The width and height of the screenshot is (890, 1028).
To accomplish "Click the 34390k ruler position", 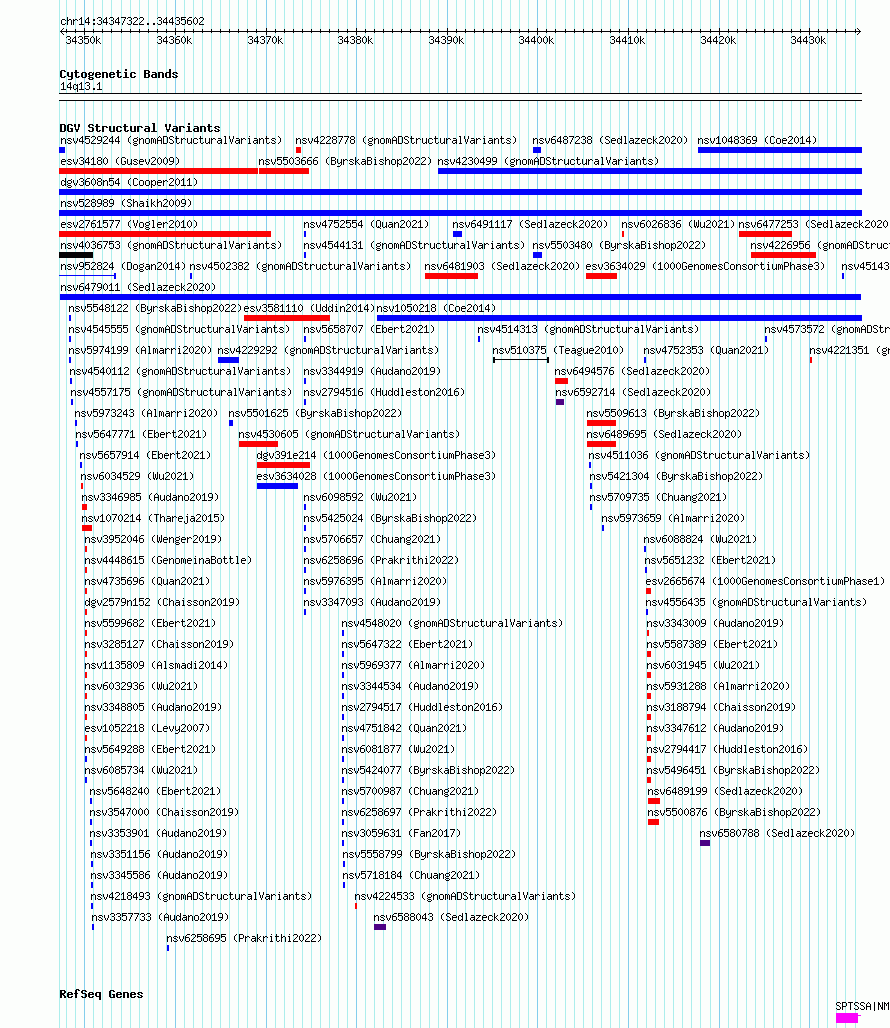I will (446, 41).
